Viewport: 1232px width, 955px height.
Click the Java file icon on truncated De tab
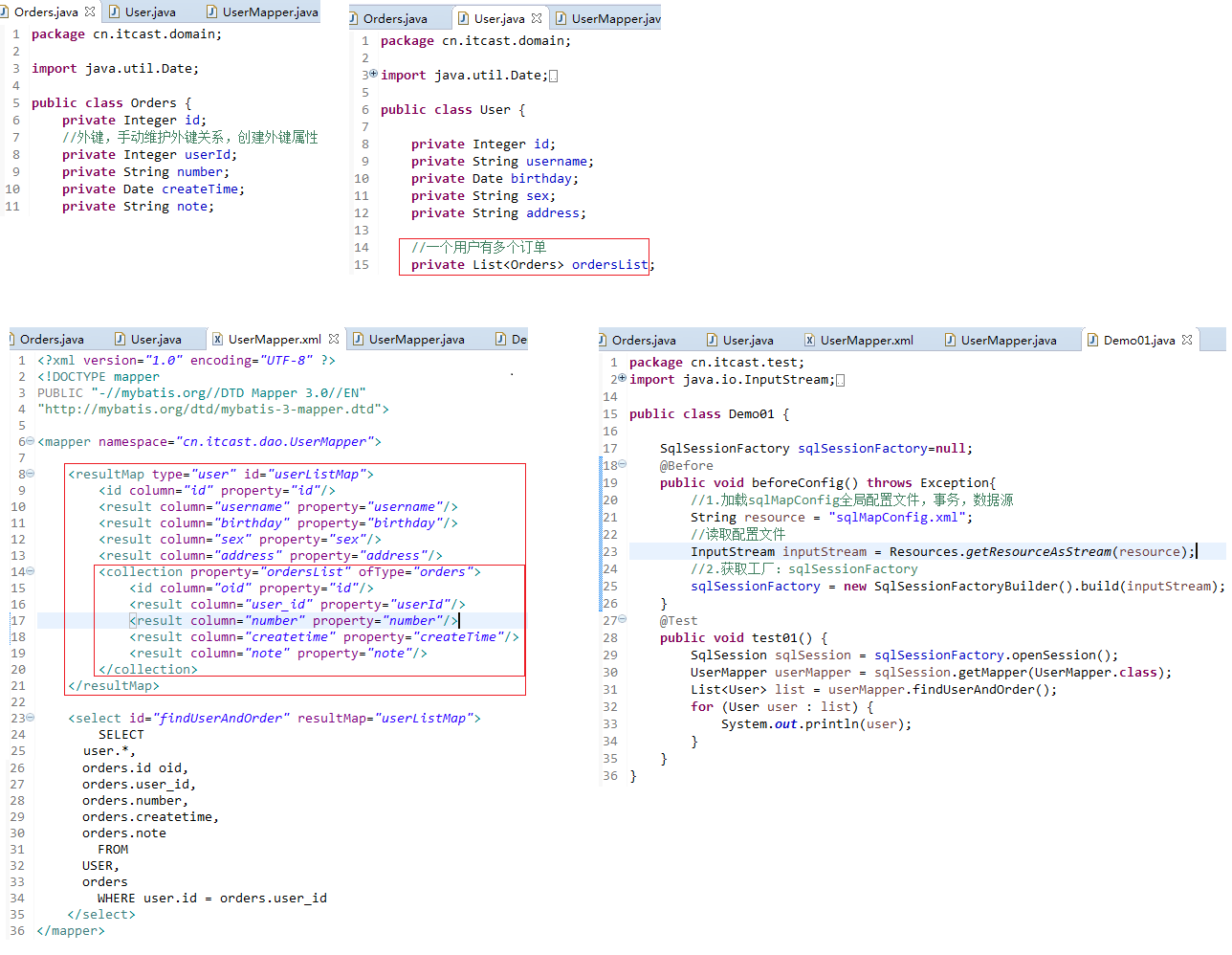tap(500, 339)
